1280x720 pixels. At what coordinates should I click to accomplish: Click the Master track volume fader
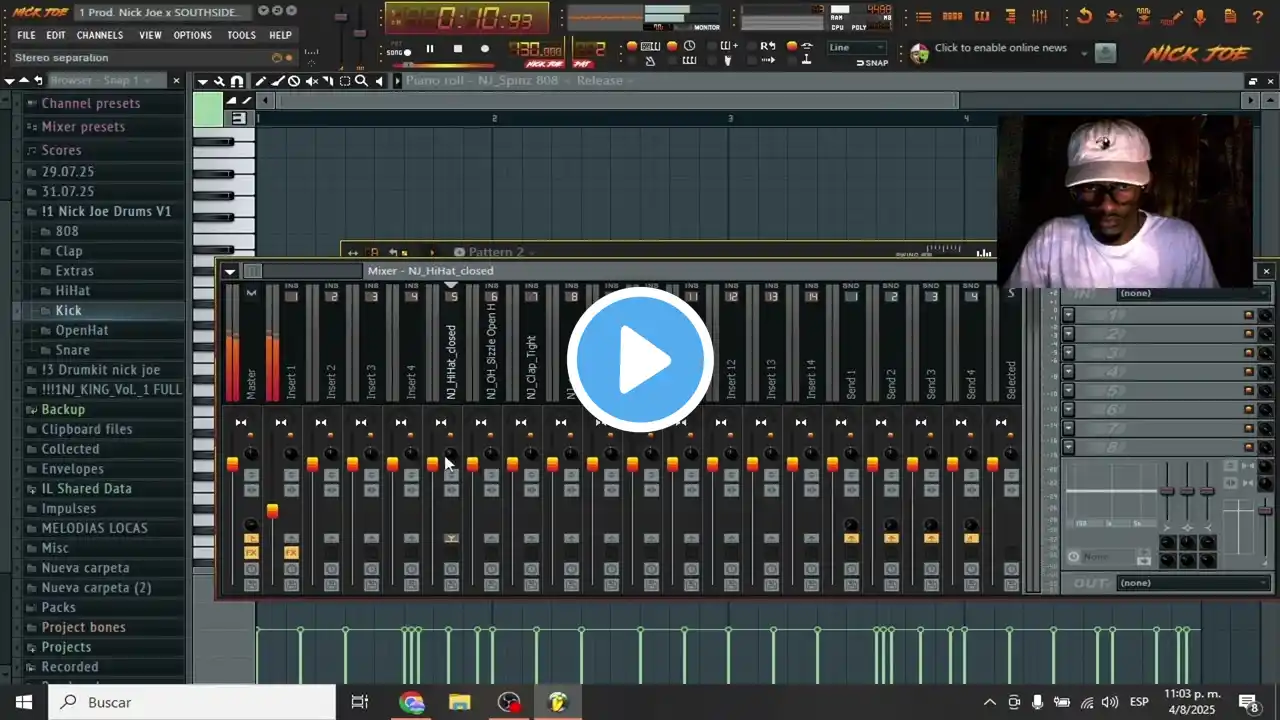[232, 464]
